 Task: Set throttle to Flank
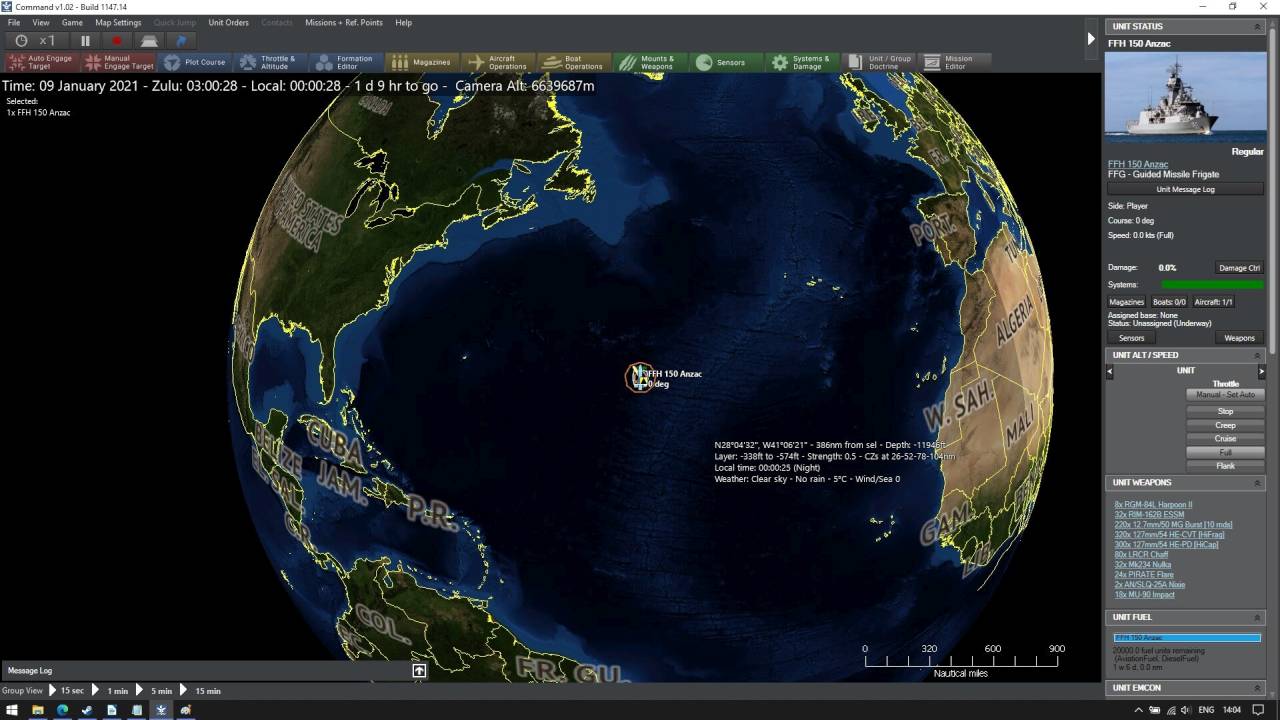1225,466
